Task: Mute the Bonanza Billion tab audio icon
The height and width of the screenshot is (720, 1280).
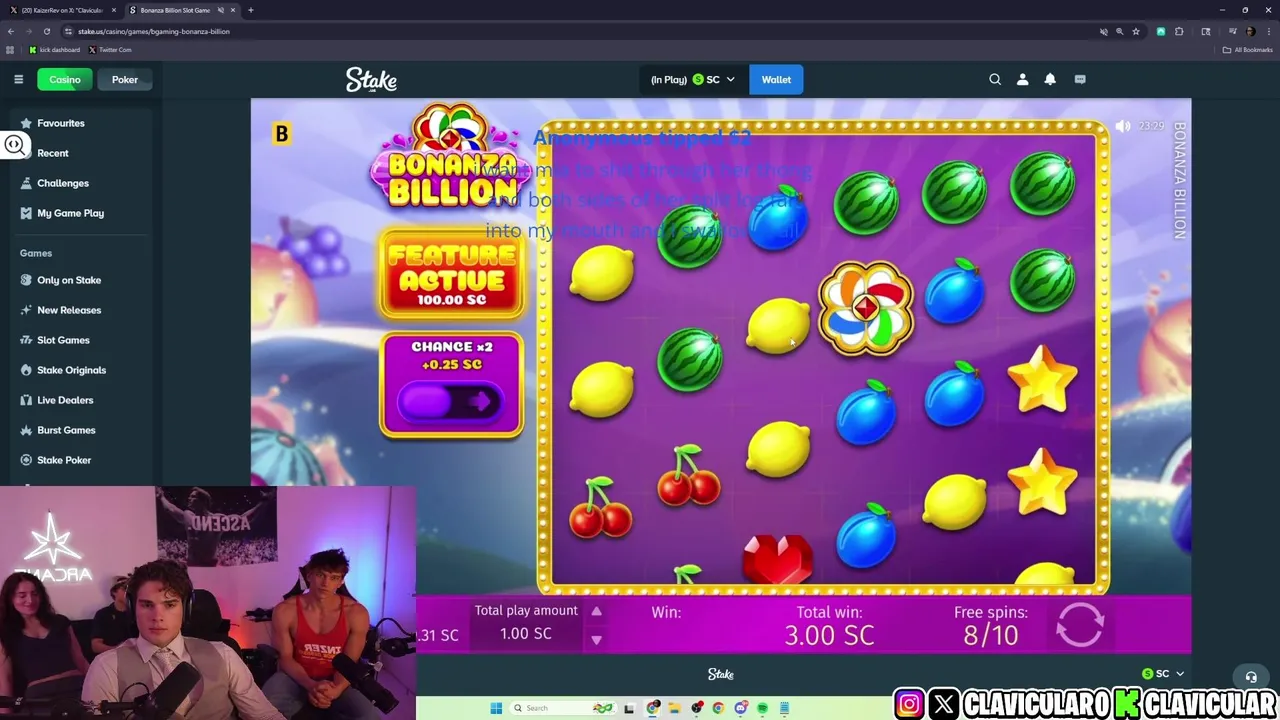Action: tap(220, 10)
